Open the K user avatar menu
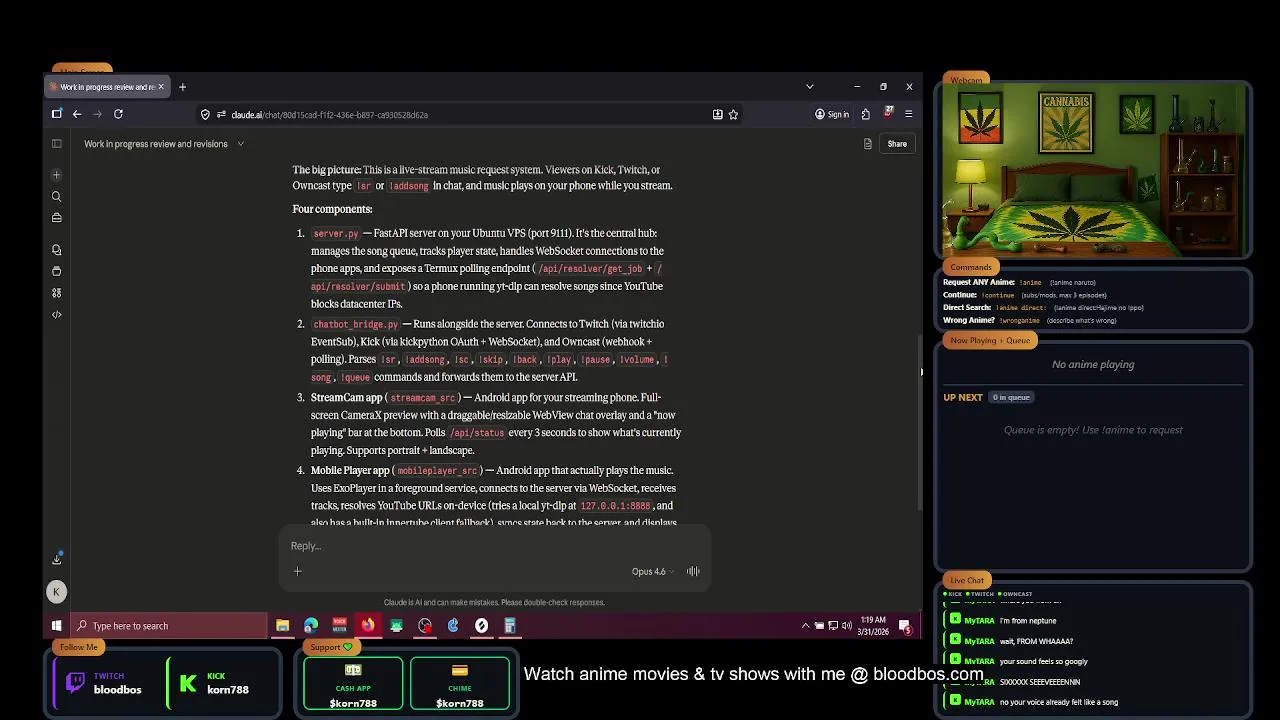This screenshot has height=720, width=1280. (x=56, y=592)
